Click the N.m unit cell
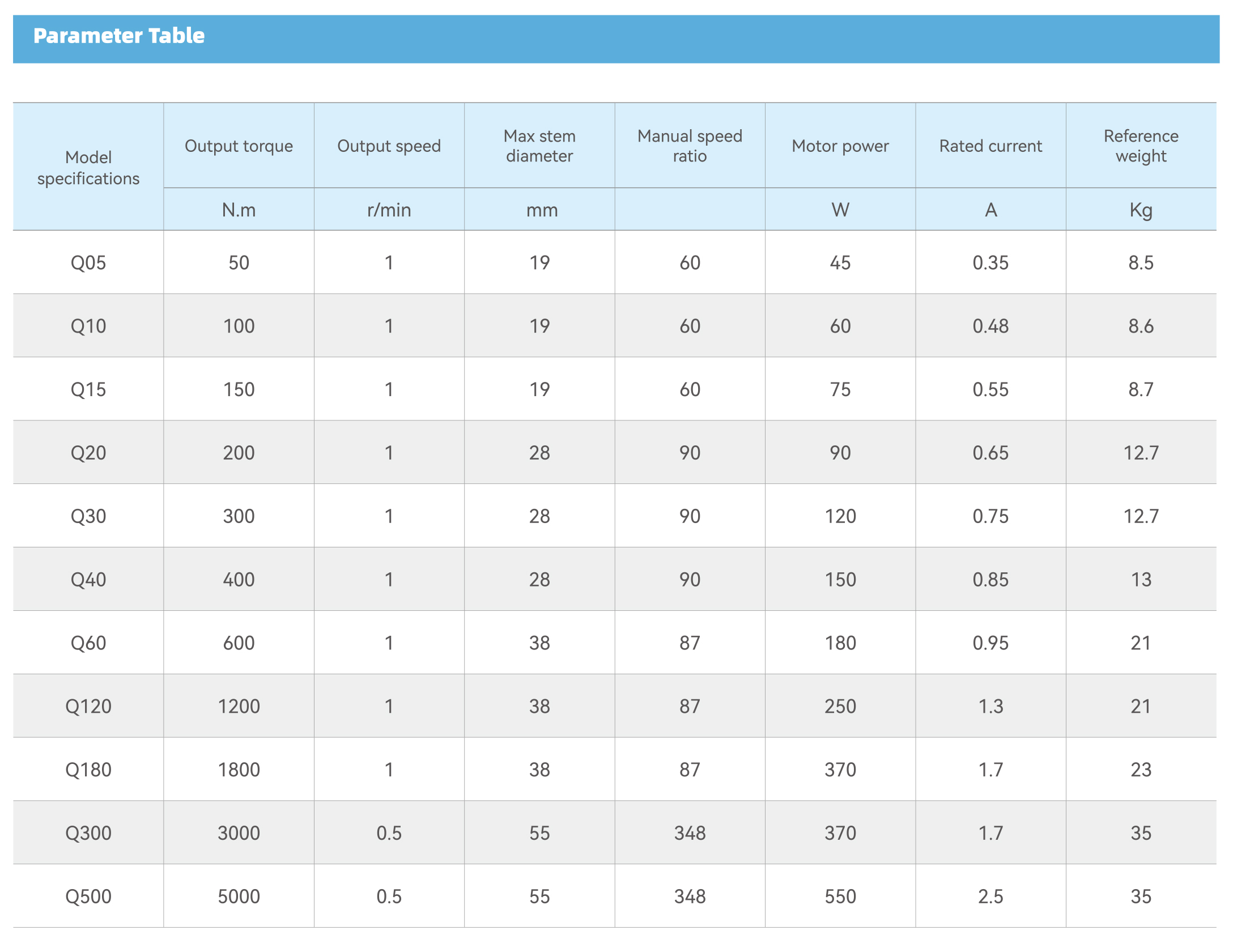 [239, 210]
